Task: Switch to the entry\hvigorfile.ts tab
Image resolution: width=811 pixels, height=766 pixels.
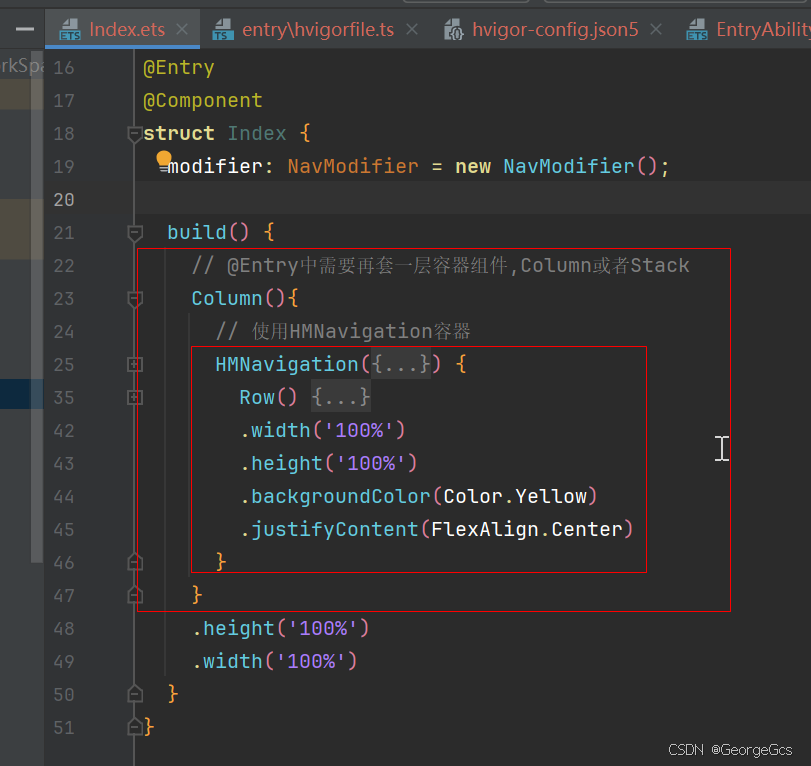Action: click(x=318, y=29)
